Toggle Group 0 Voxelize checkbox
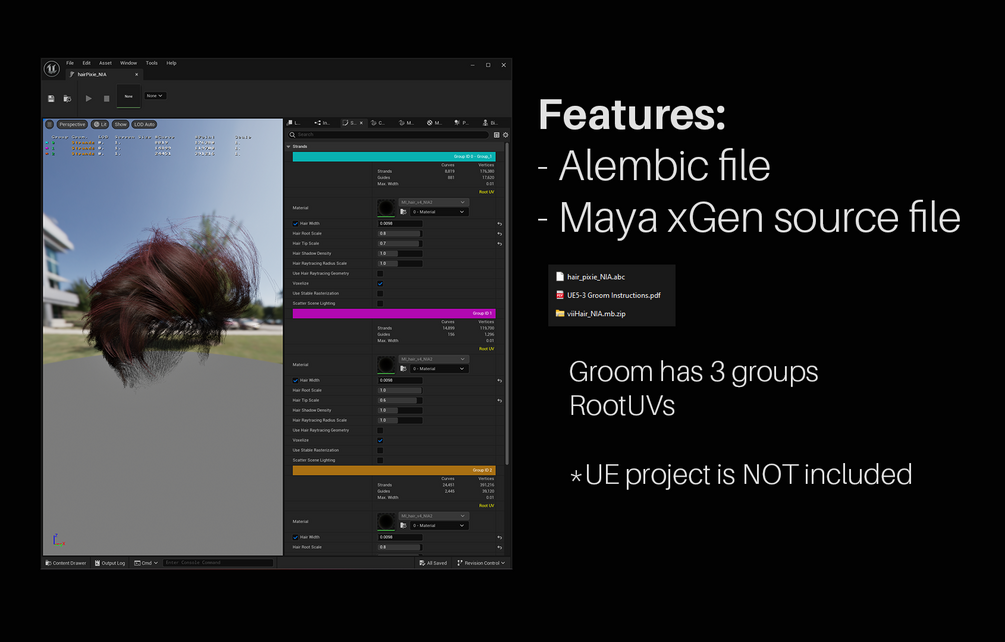This screenshot has width=1005, height=642. tap(380, 283)
